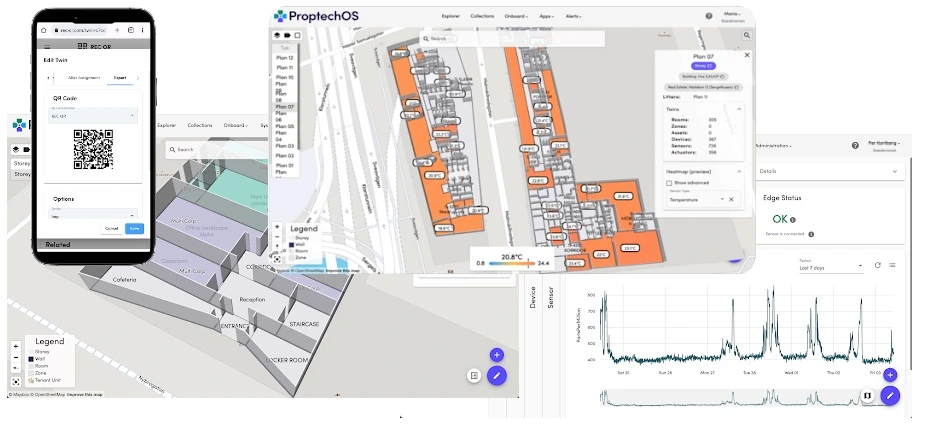Click the blue plus button on 3D view

[x=497, y=355]
